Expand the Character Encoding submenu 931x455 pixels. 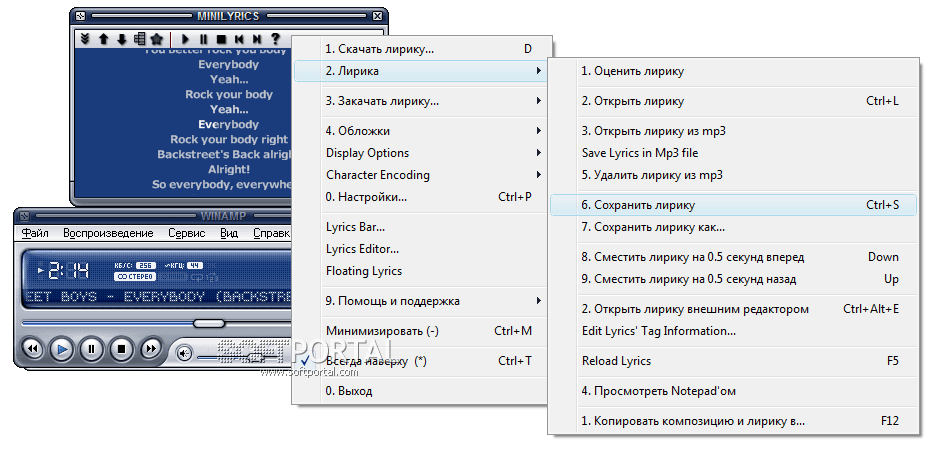click(x=420, y=175)
